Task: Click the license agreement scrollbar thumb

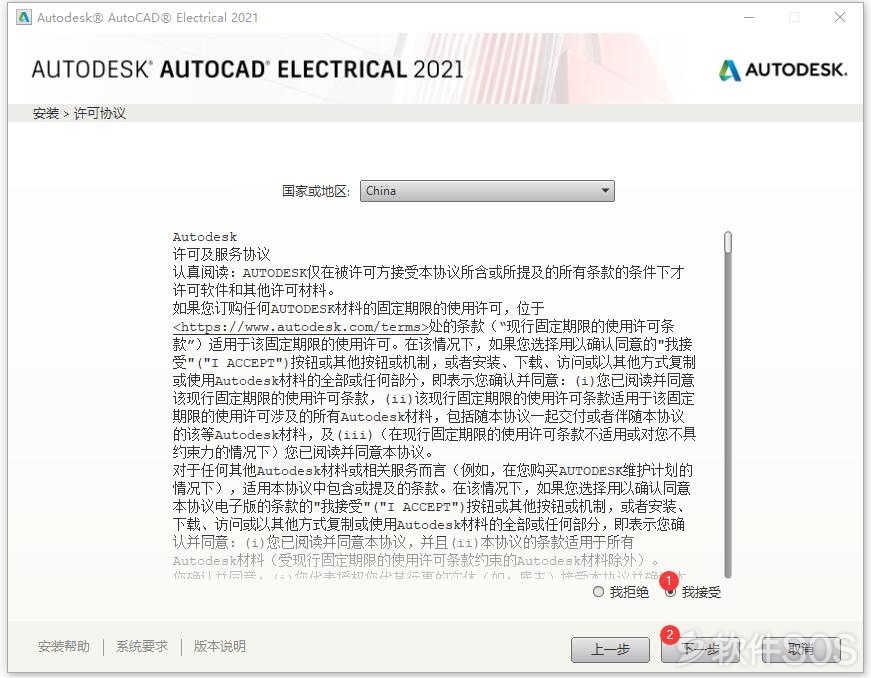Action: tap(728, 244)
